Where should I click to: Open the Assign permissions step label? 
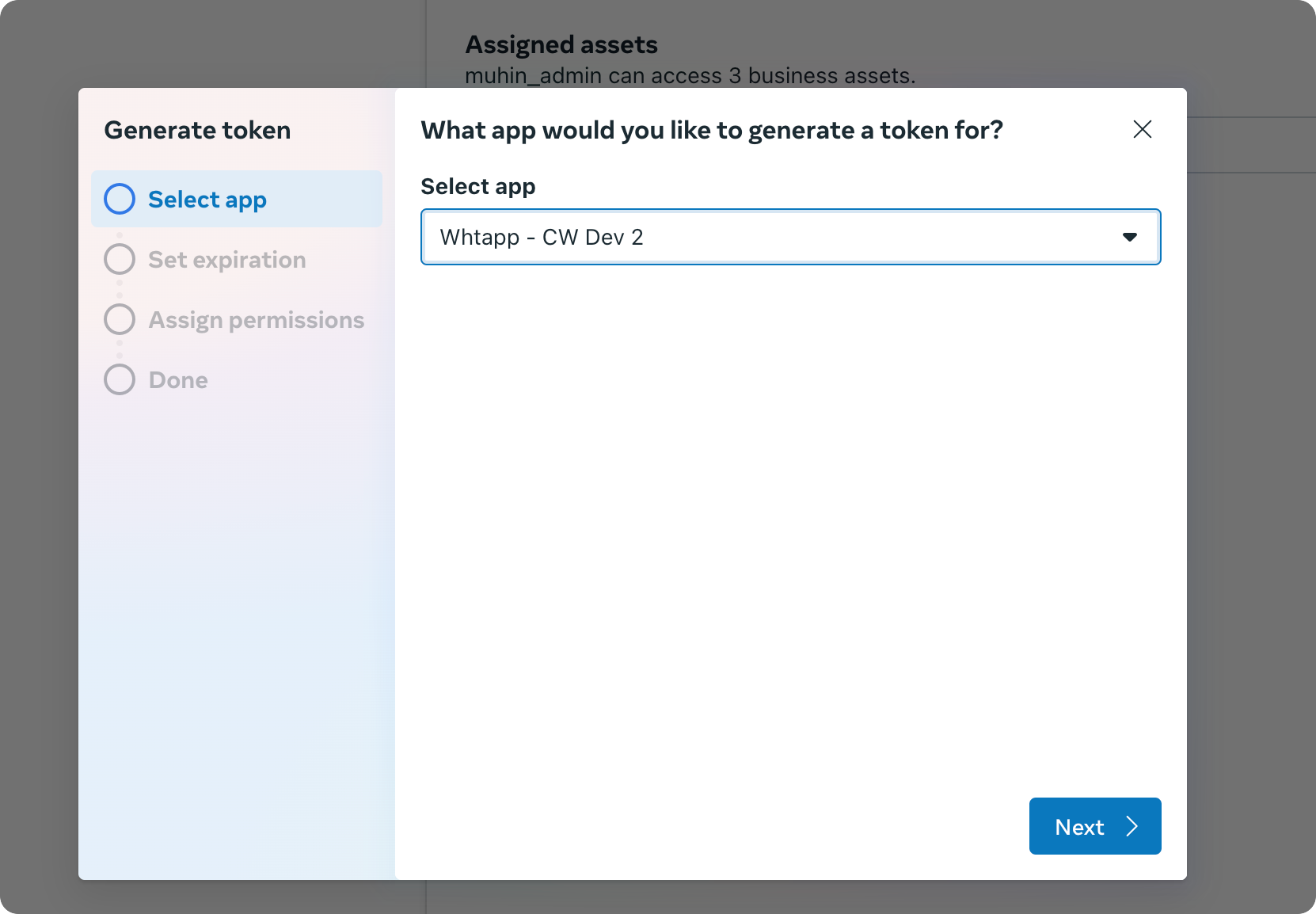(x=257, y=320)
